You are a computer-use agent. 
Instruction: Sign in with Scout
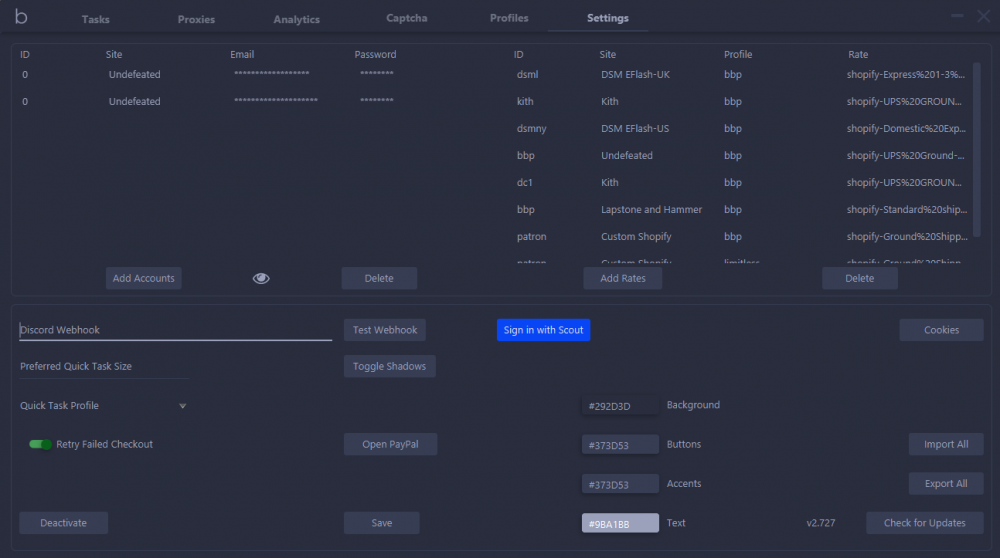543,330
